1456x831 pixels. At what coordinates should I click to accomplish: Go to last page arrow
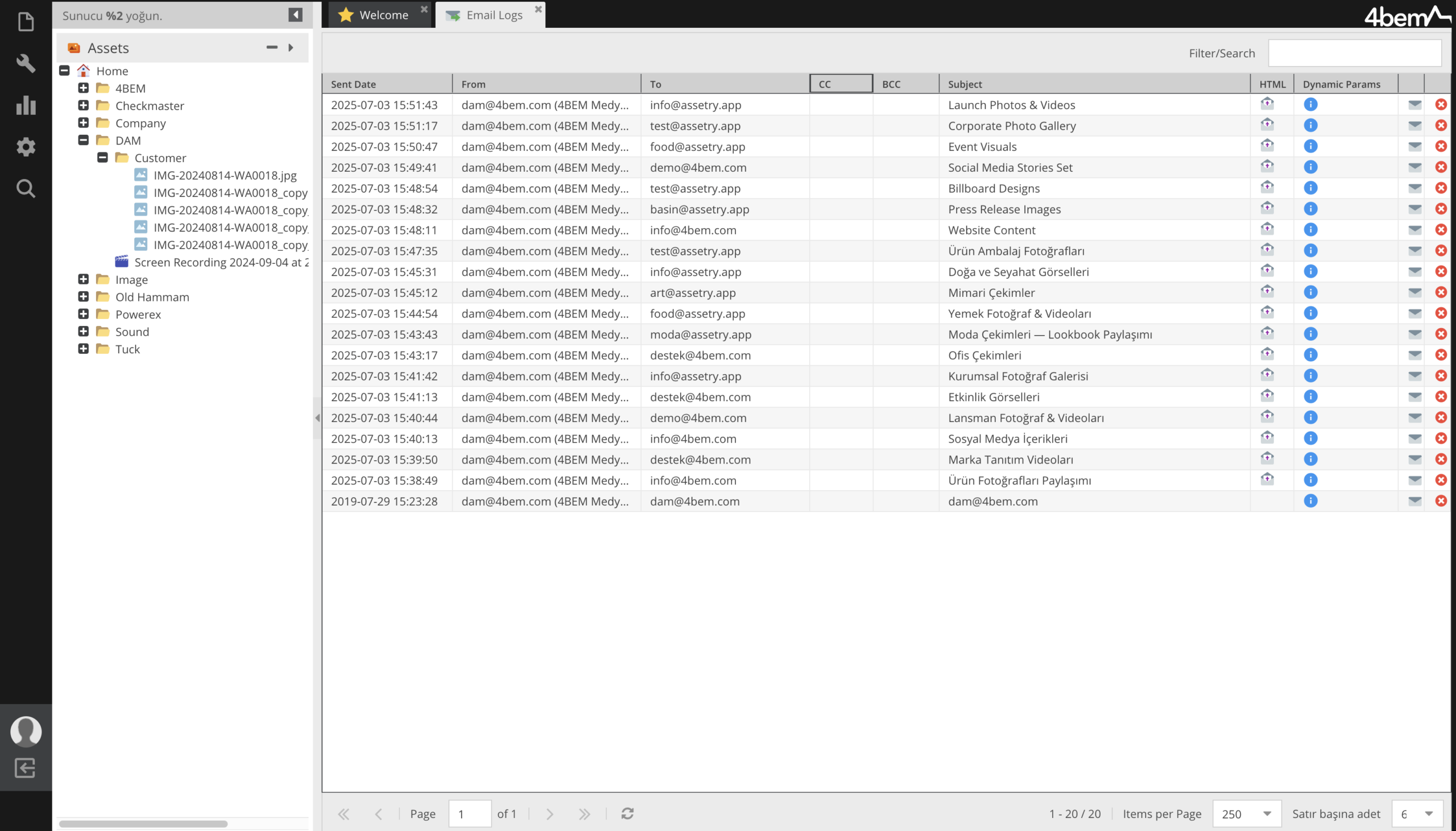tap(584, 813)
